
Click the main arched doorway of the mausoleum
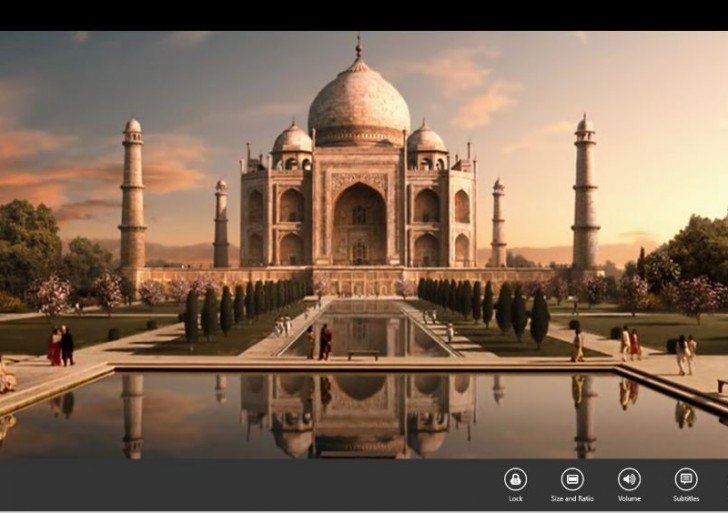coord(359,227)
